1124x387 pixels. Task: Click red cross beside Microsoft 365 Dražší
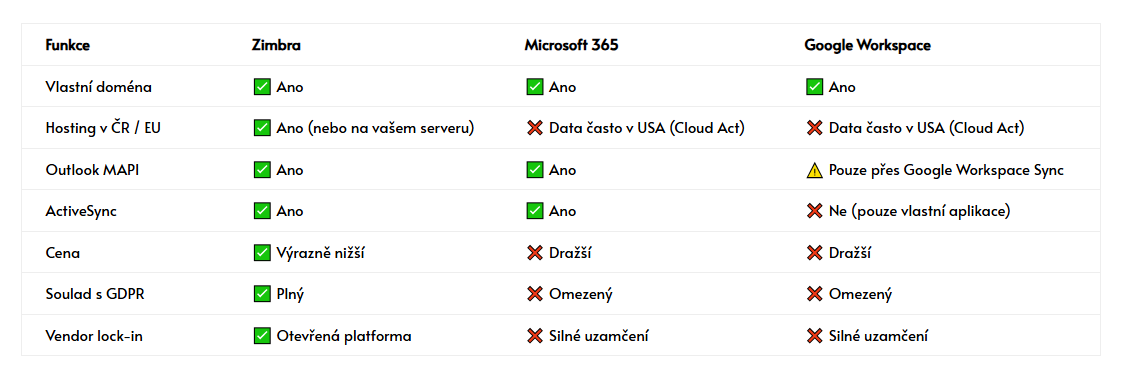(x=534, y=253)
